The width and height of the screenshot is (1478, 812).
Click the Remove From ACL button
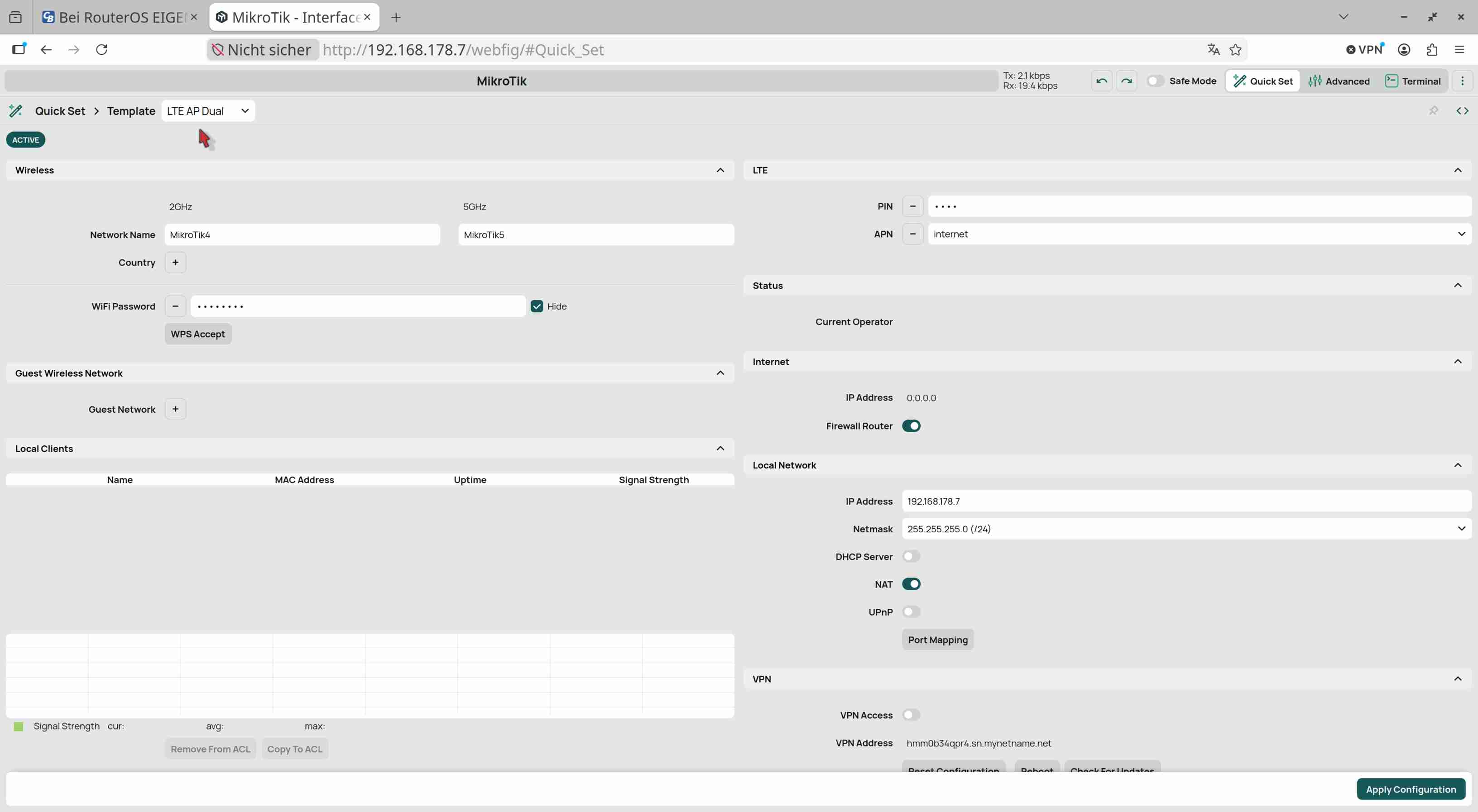(x=211, y=749)
